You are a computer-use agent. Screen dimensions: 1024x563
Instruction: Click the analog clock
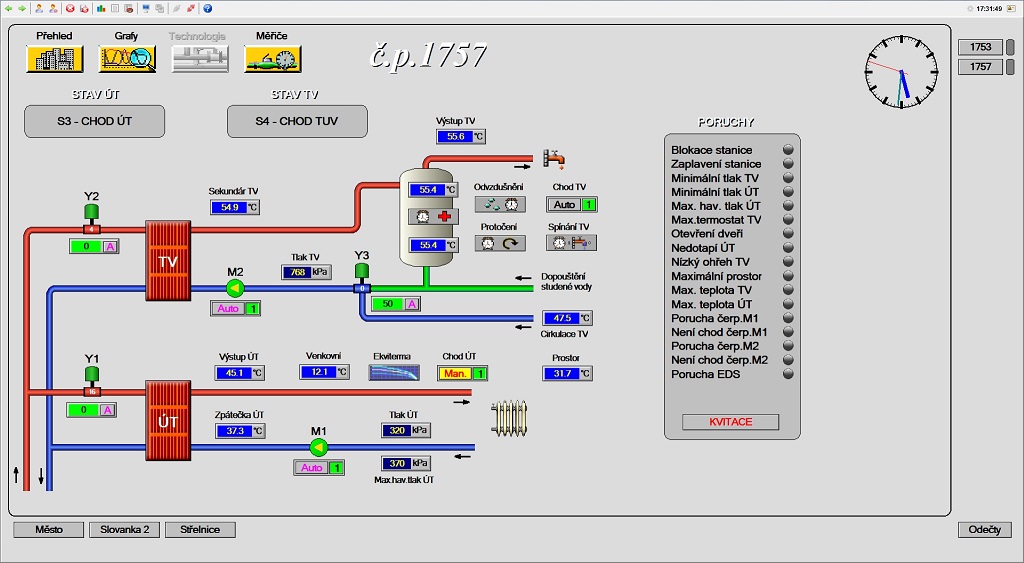click(x=901, y=72)
